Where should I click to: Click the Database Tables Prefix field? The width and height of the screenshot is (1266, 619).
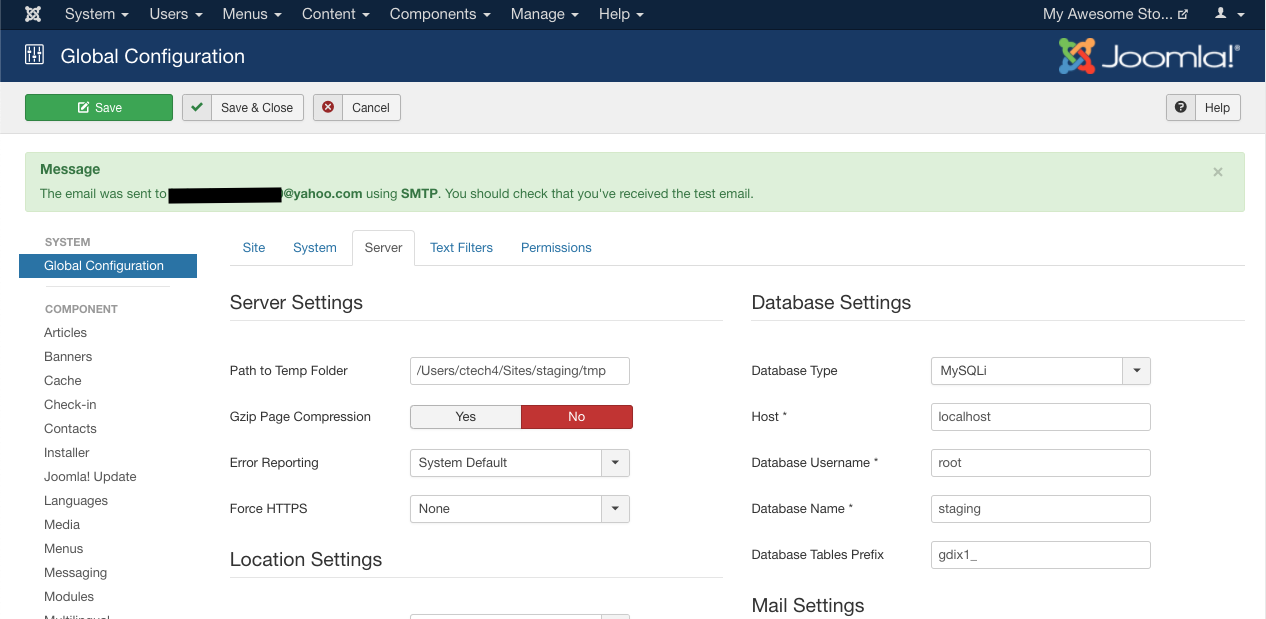(x=1041, y=555)
